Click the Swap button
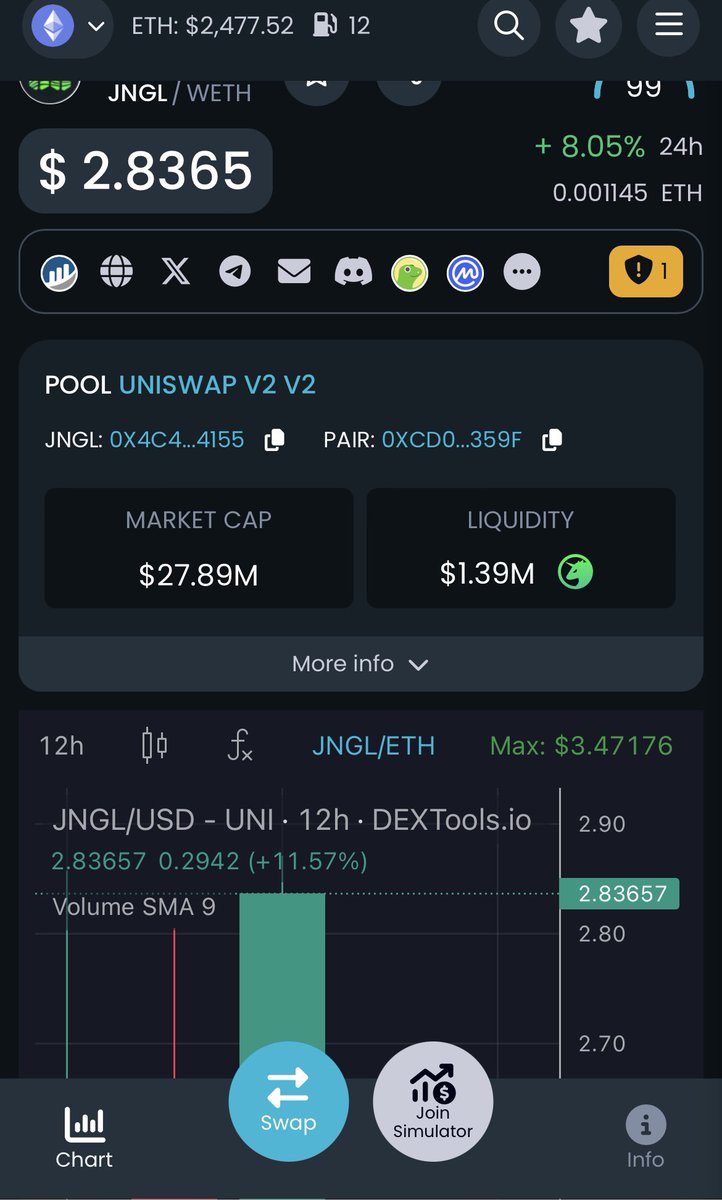The height and width of the screenshot is (1200, 722). [x=288, y=1101]
